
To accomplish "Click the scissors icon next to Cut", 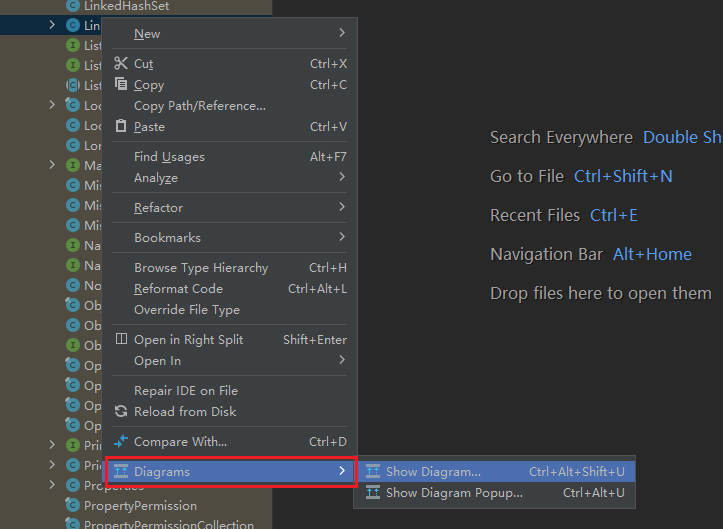I will [x=121, y=64].
